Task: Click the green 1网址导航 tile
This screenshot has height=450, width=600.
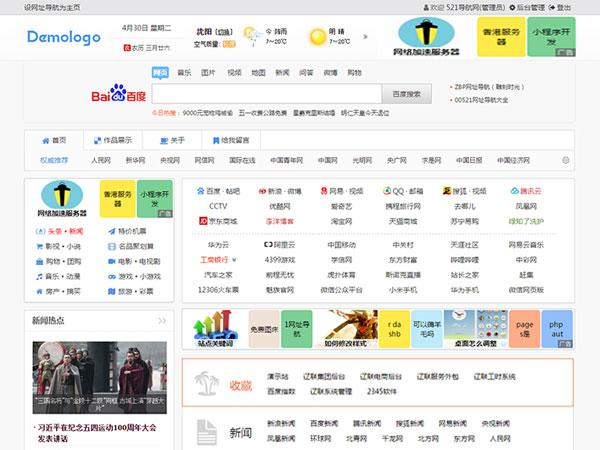Action: tap(297, 329)
